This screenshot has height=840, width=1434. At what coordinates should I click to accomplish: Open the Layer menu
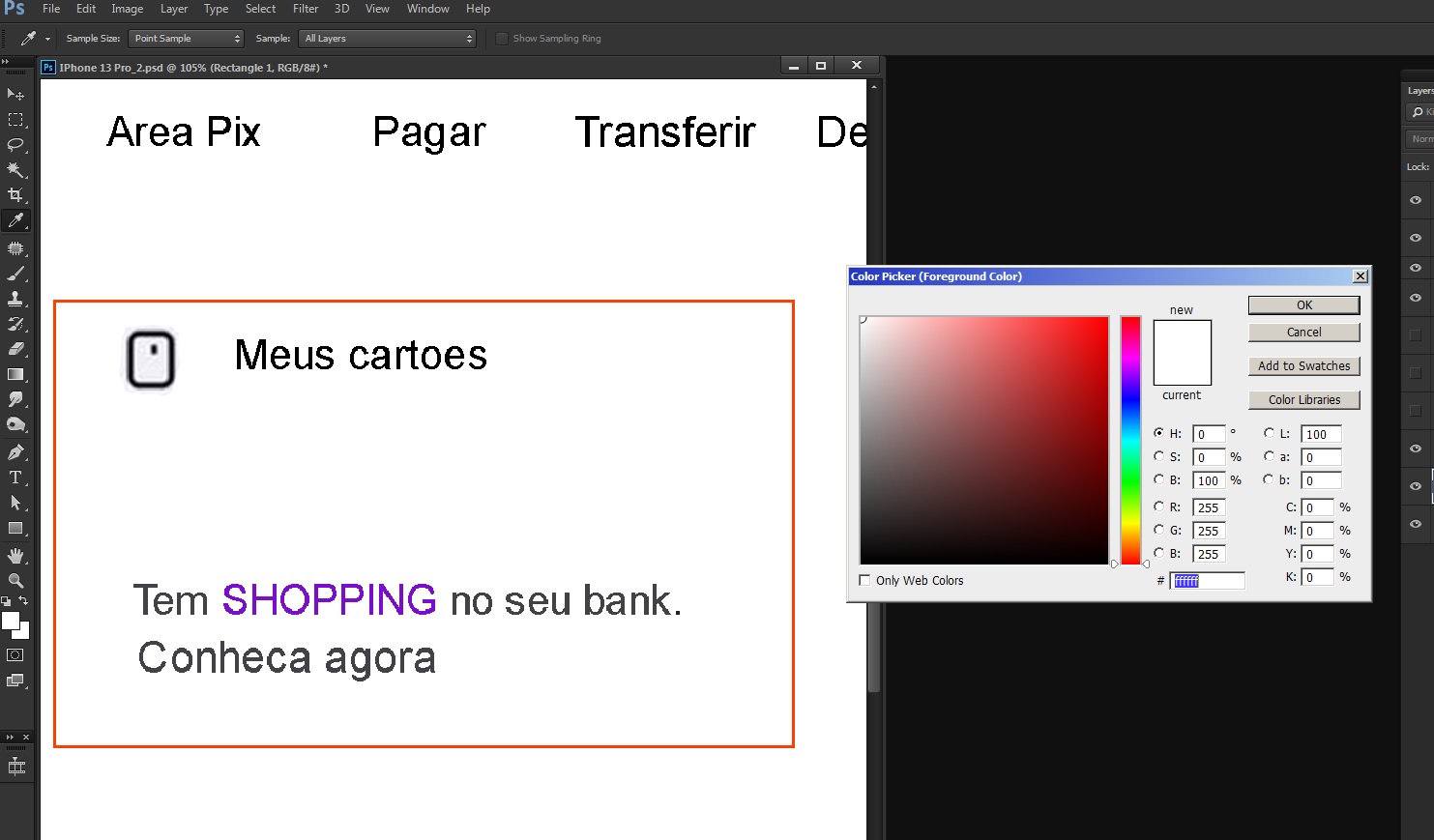click(x=174, y=9)
